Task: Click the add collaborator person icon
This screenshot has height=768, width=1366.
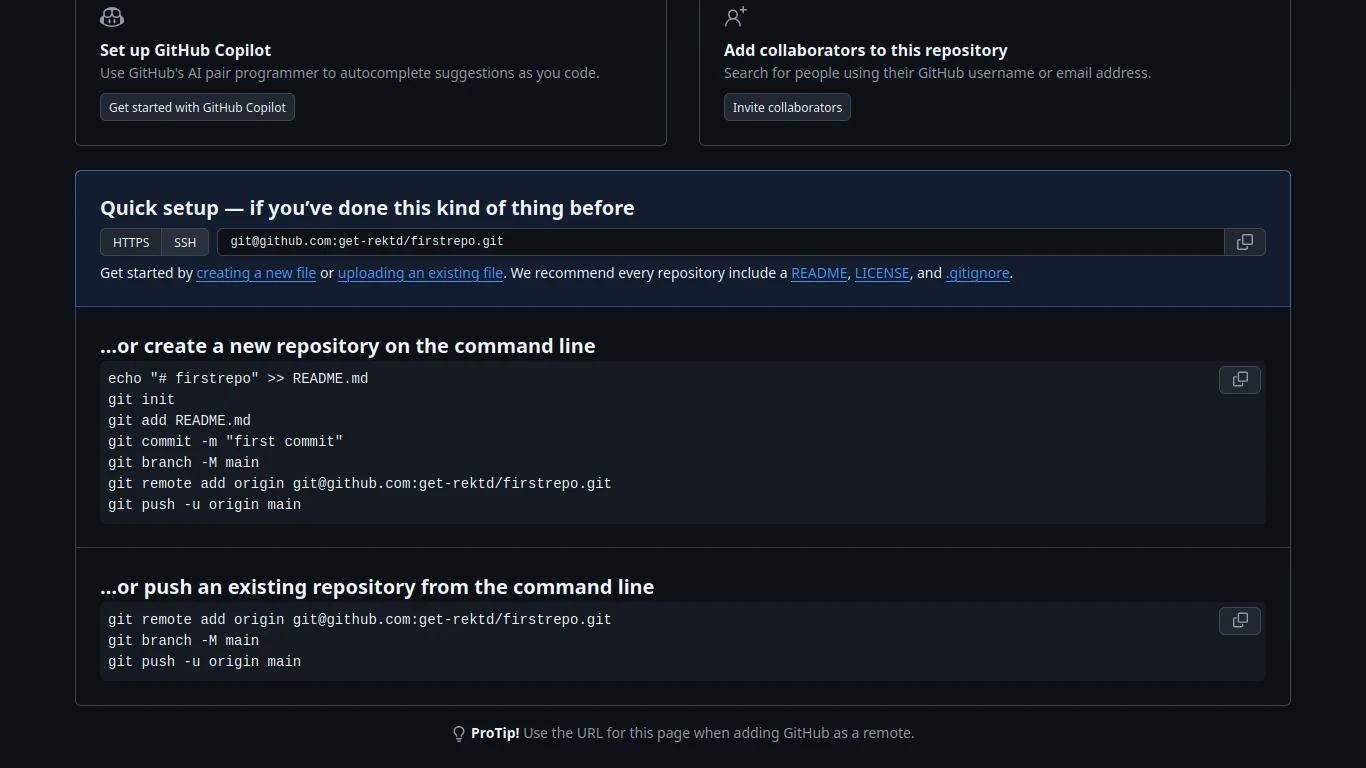Action: 735,17
